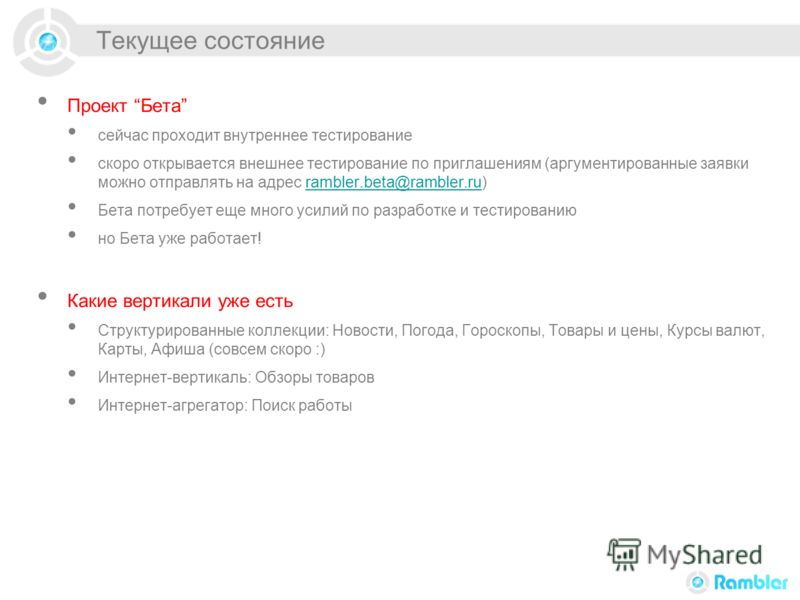Click the line "Интернет-вертикаль: Обзоры товаров"
This screenshot has width=800, height=600.
pos(236,378)
